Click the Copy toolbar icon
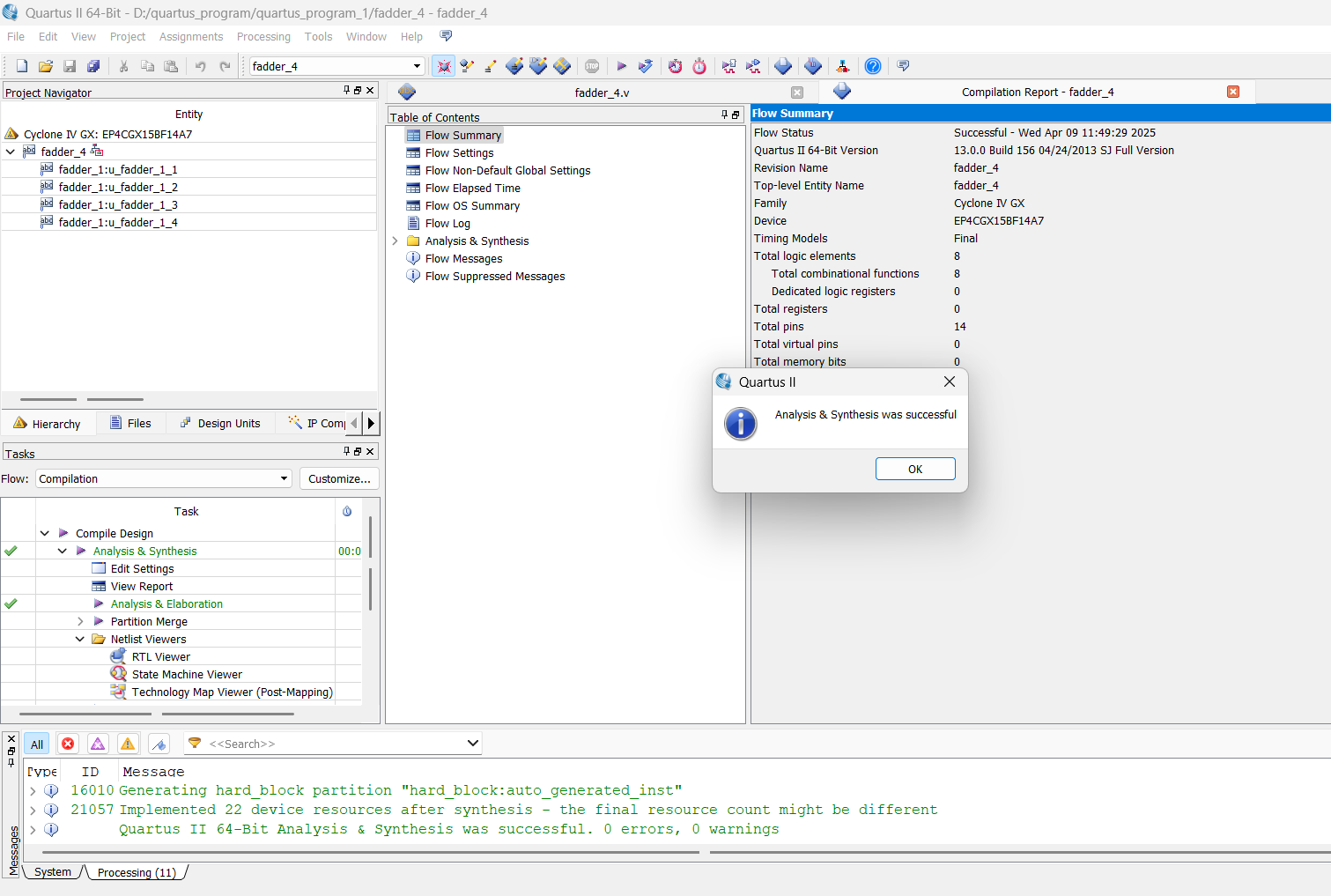 click(x=148, y=66)
